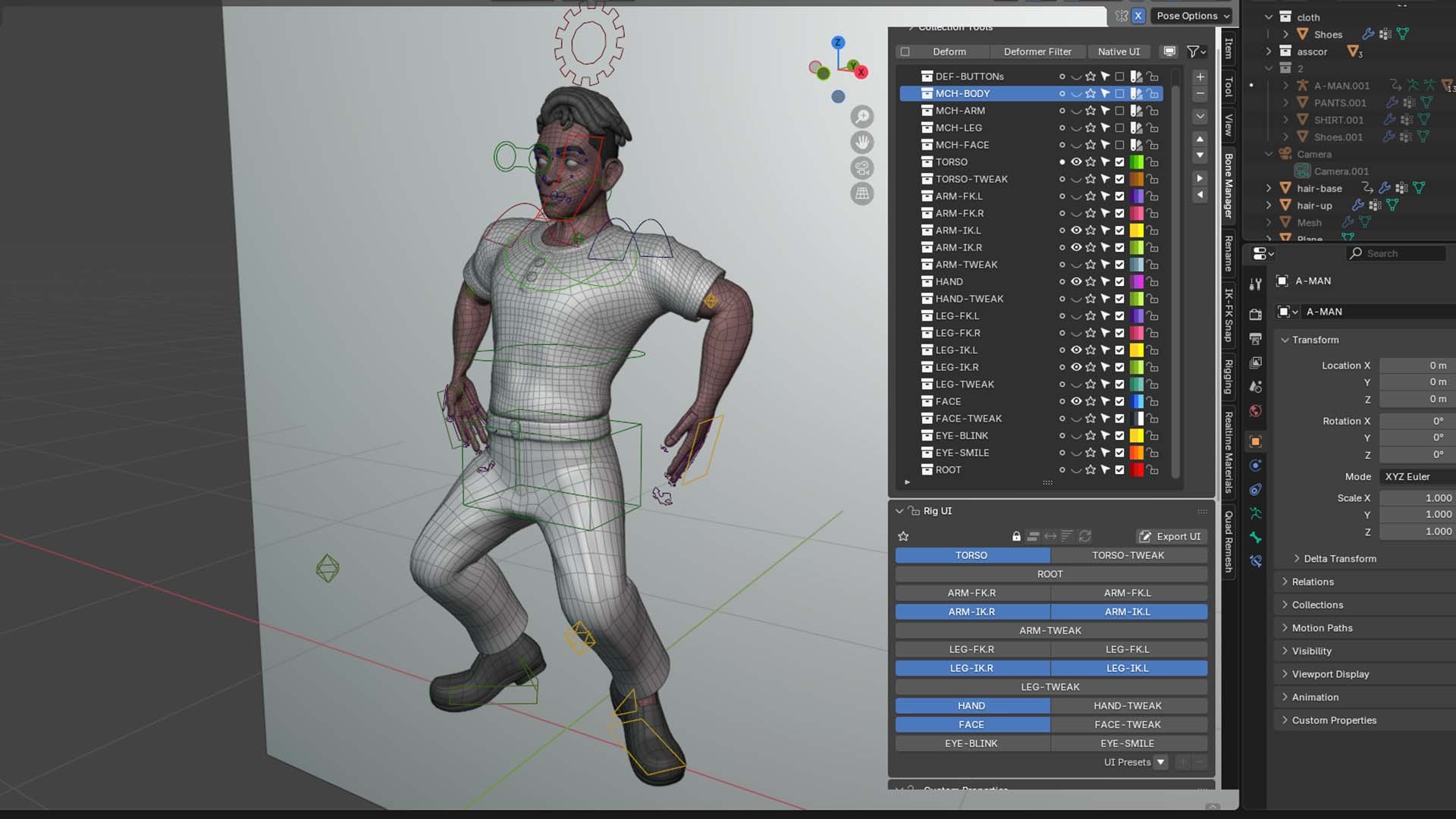Expand the hair-base item in outliner
This screenshot has height=819, width=1456.
pyautogui.click(x=1269, y=188)
